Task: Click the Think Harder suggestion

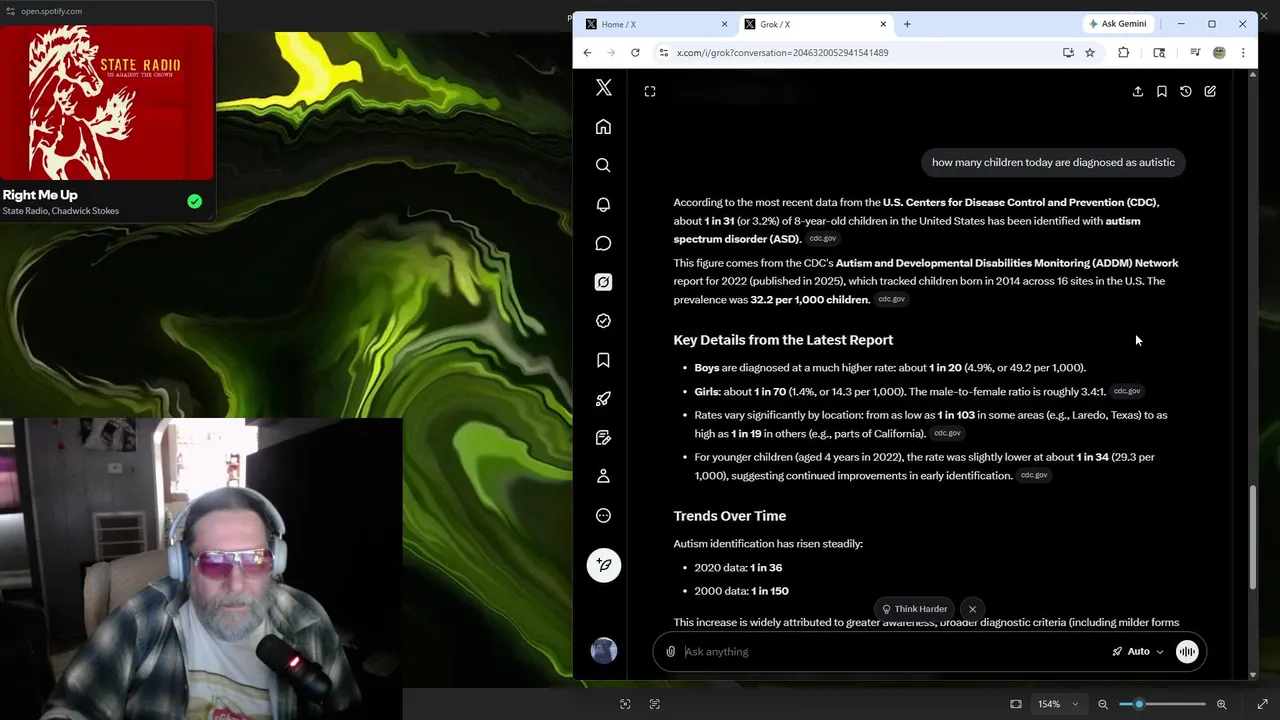Action: [x=914, y=609]
